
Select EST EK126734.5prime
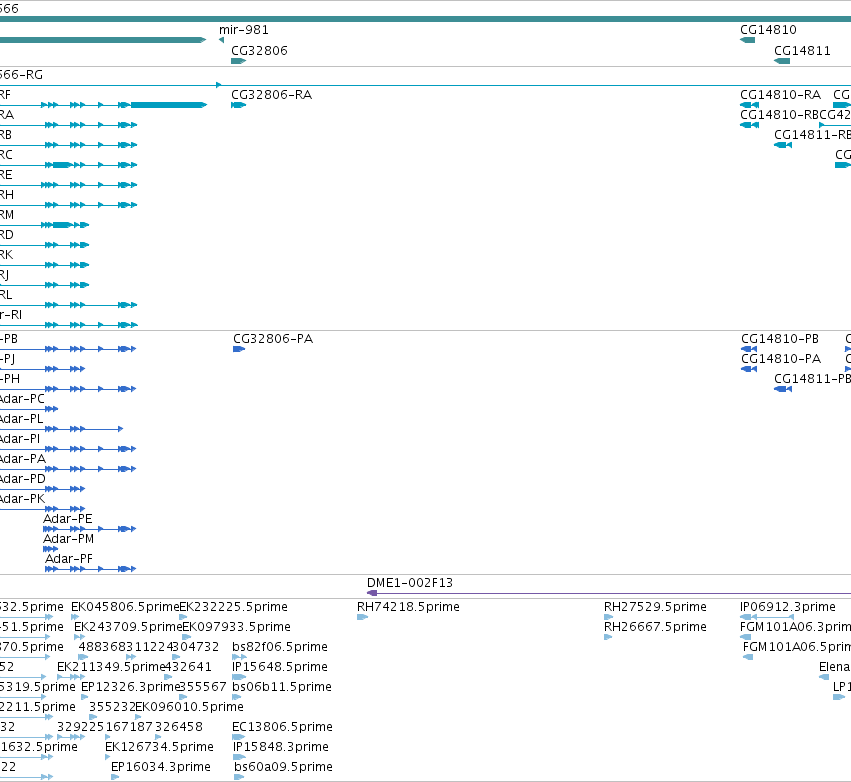click(160, 748)
